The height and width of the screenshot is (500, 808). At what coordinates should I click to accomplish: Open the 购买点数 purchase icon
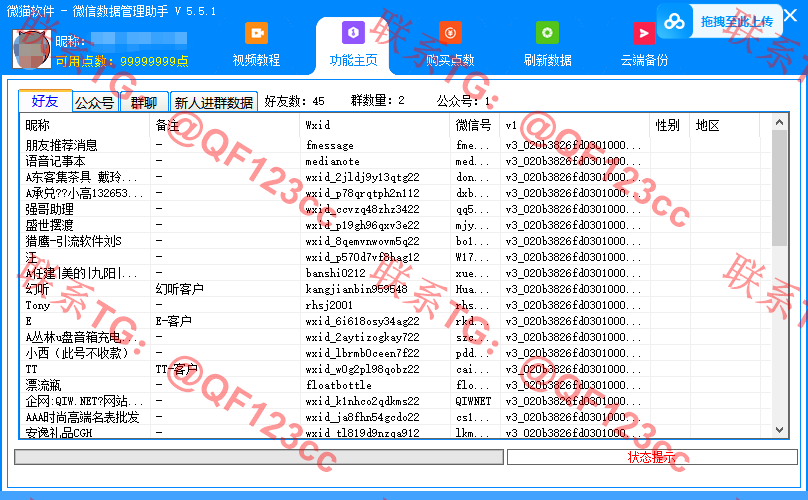click(450, 34)
